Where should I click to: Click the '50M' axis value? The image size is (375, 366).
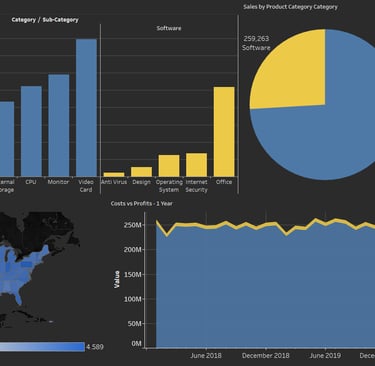[x=134, y=324]
